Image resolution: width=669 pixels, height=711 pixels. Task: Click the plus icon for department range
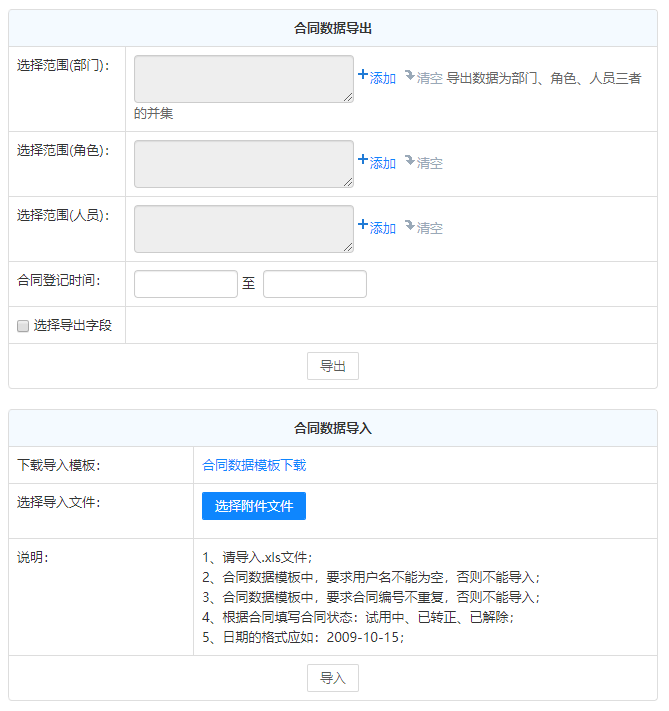pos(363,76)
